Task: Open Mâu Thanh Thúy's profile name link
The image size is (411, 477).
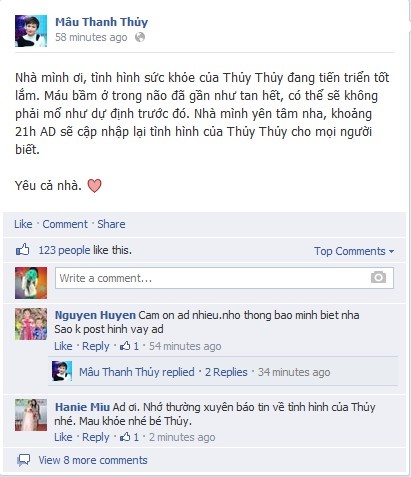Action: click(x=101, y=22)
